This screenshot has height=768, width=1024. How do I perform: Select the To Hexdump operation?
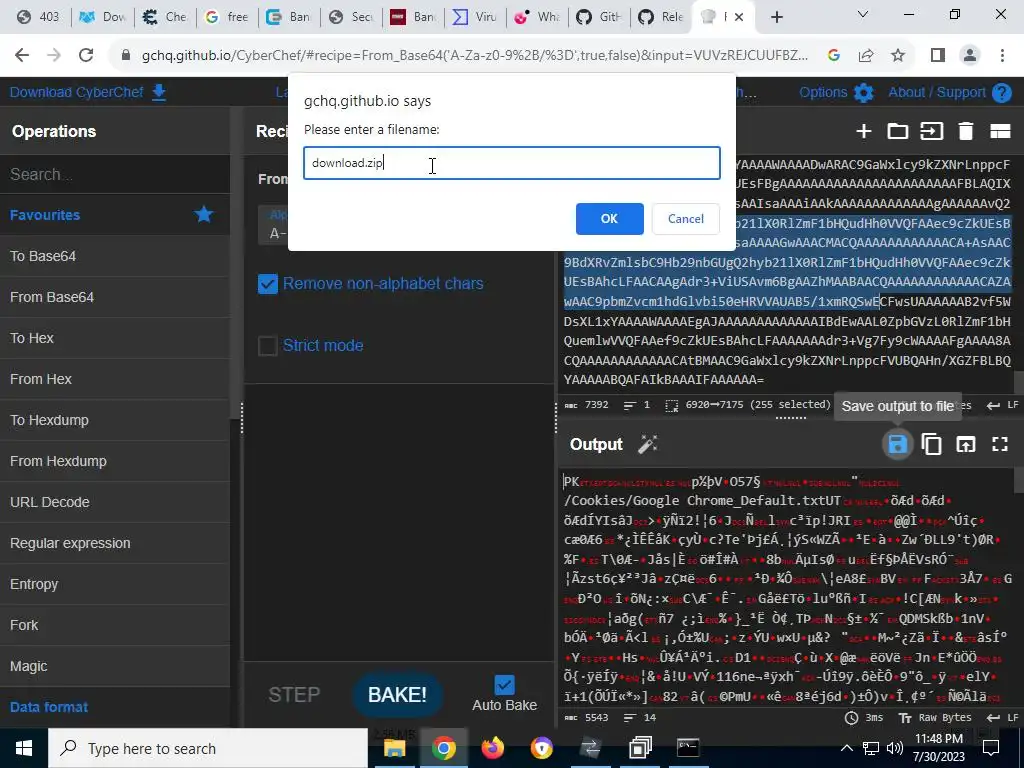(115, 421)
